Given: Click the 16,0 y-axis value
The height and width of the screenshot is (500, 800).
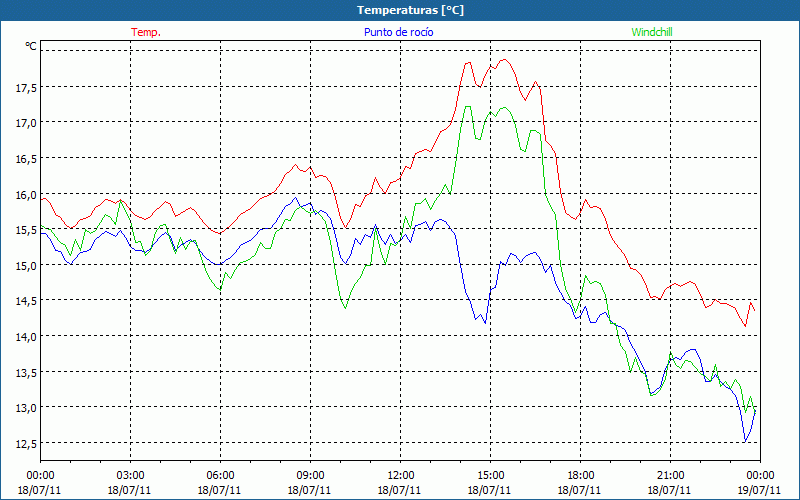Looking at the screenshot, I should click(26, 195).
